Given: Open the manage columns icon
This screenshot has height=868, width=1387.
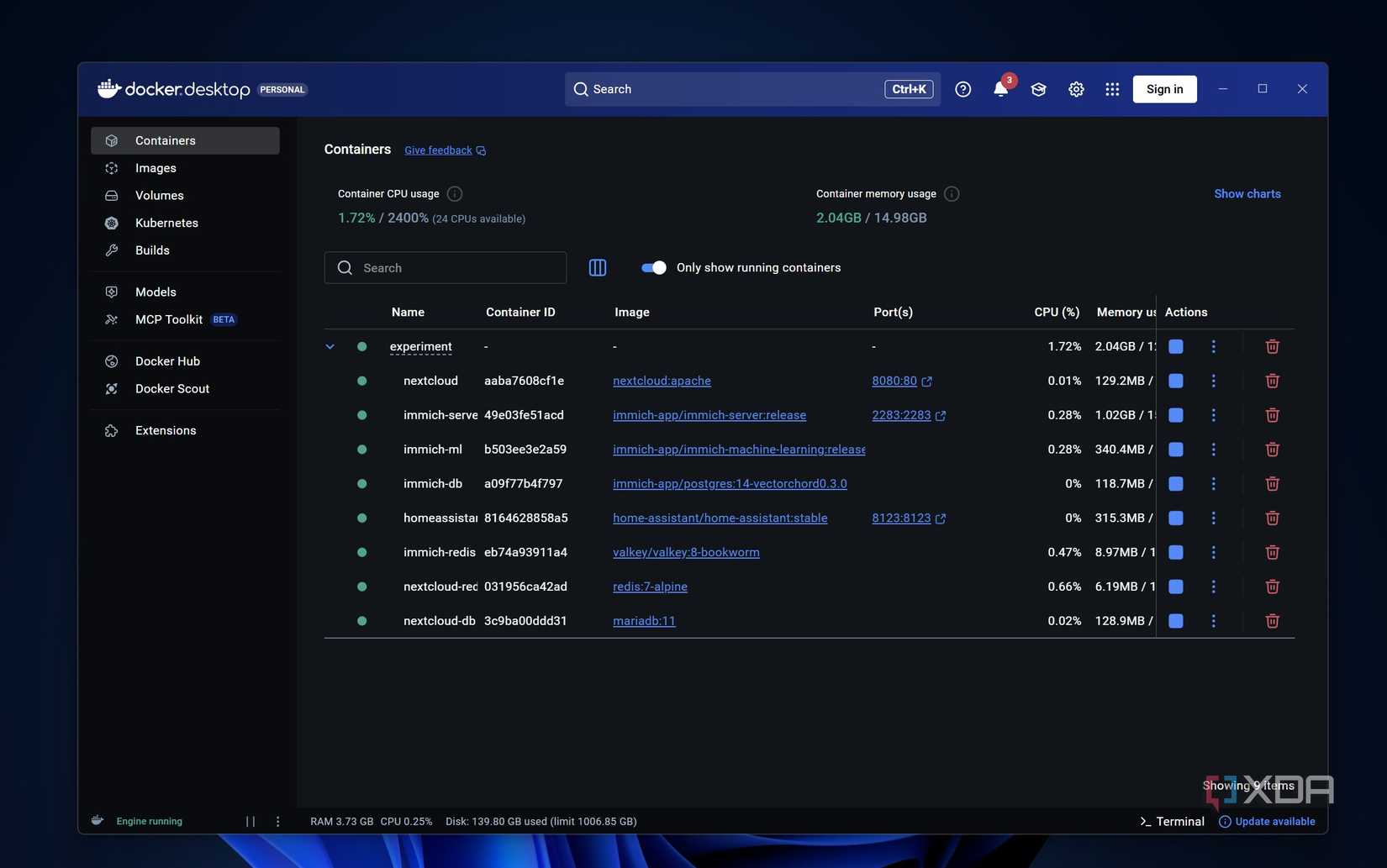Looking at the screenshot, I should [x=598, y=267].
